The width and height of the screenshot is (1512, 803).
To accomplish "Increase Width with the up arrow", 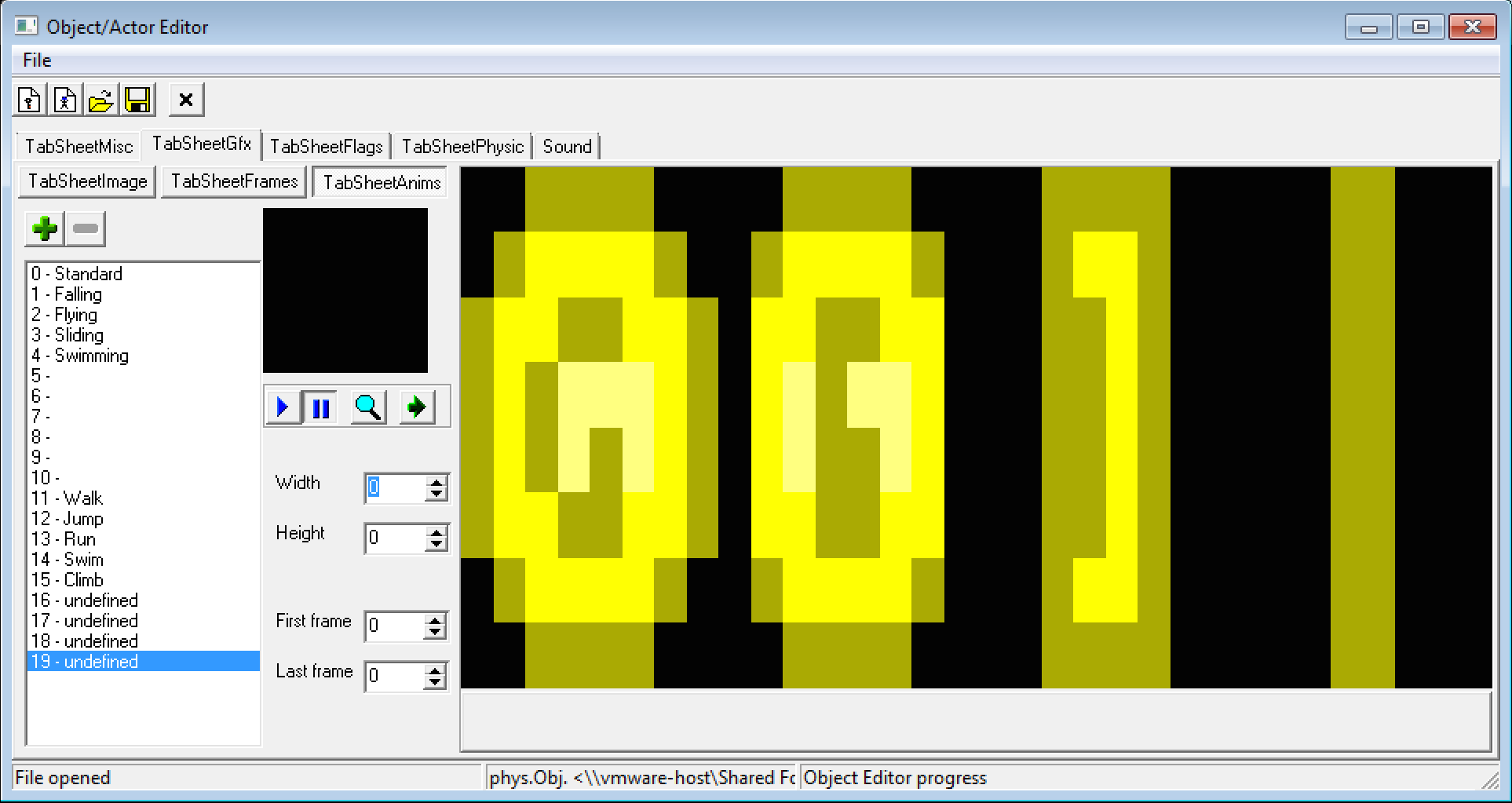I will pos(436,481).
